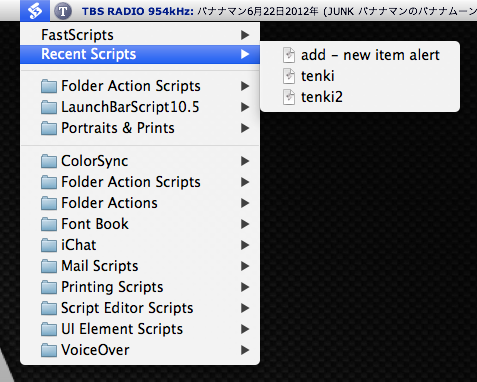This screenshot has width=477, height=382.
Task: Open the Printing Scripts folder
Action: (140, 287)
